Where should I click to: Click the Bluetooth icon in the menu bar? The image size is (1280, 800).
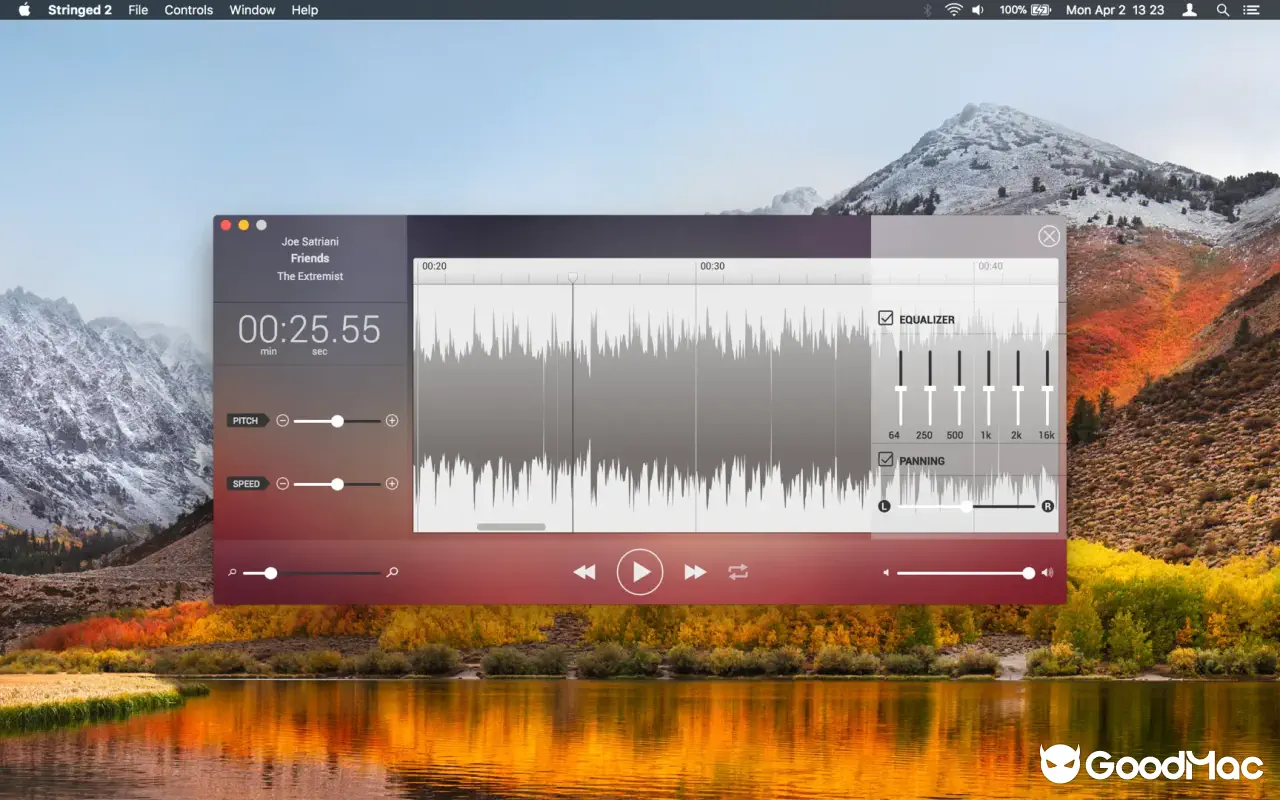click(927, 10)
